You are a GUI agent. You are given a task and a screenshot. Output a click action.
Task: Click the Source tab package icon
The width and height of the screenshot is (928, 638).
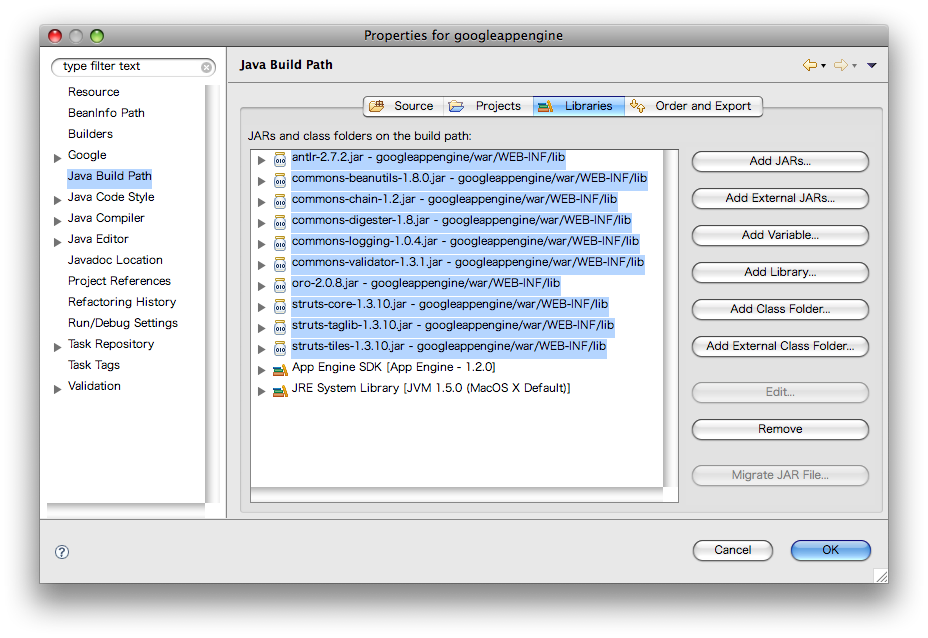click(376, 105)
